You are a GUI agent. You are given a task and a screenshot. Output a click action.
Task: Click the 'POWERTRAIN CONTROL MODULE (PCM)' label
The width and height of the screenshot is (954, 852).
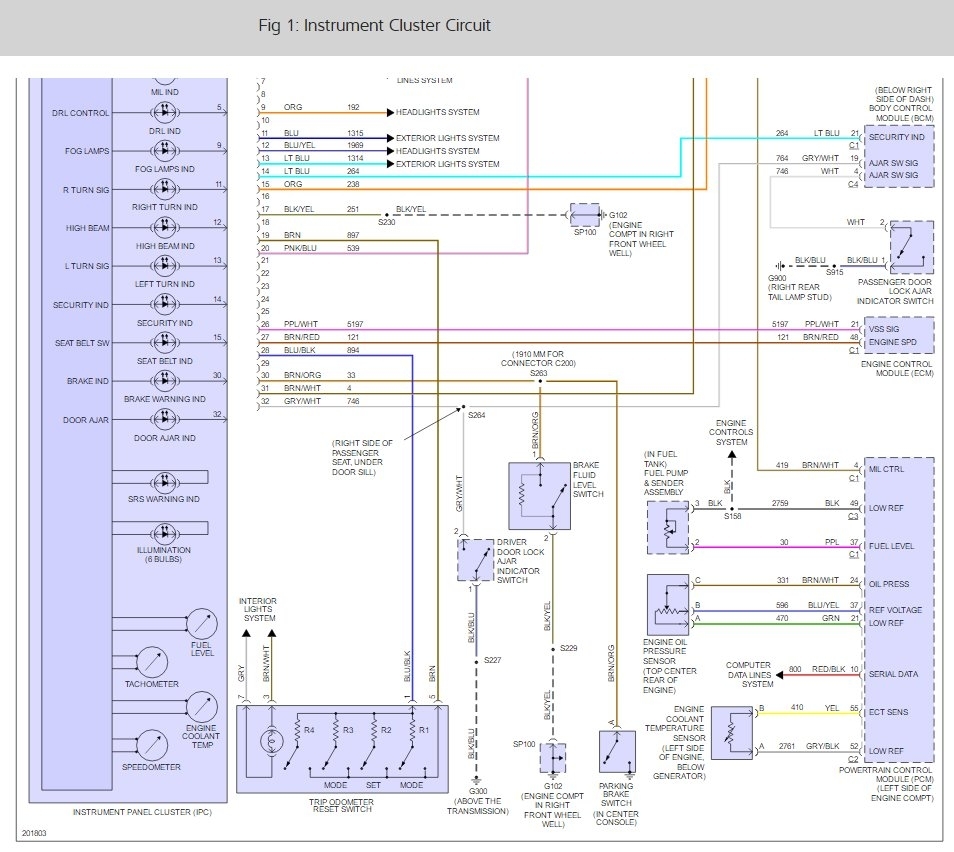pyautogui.click(x=886, y=774)
